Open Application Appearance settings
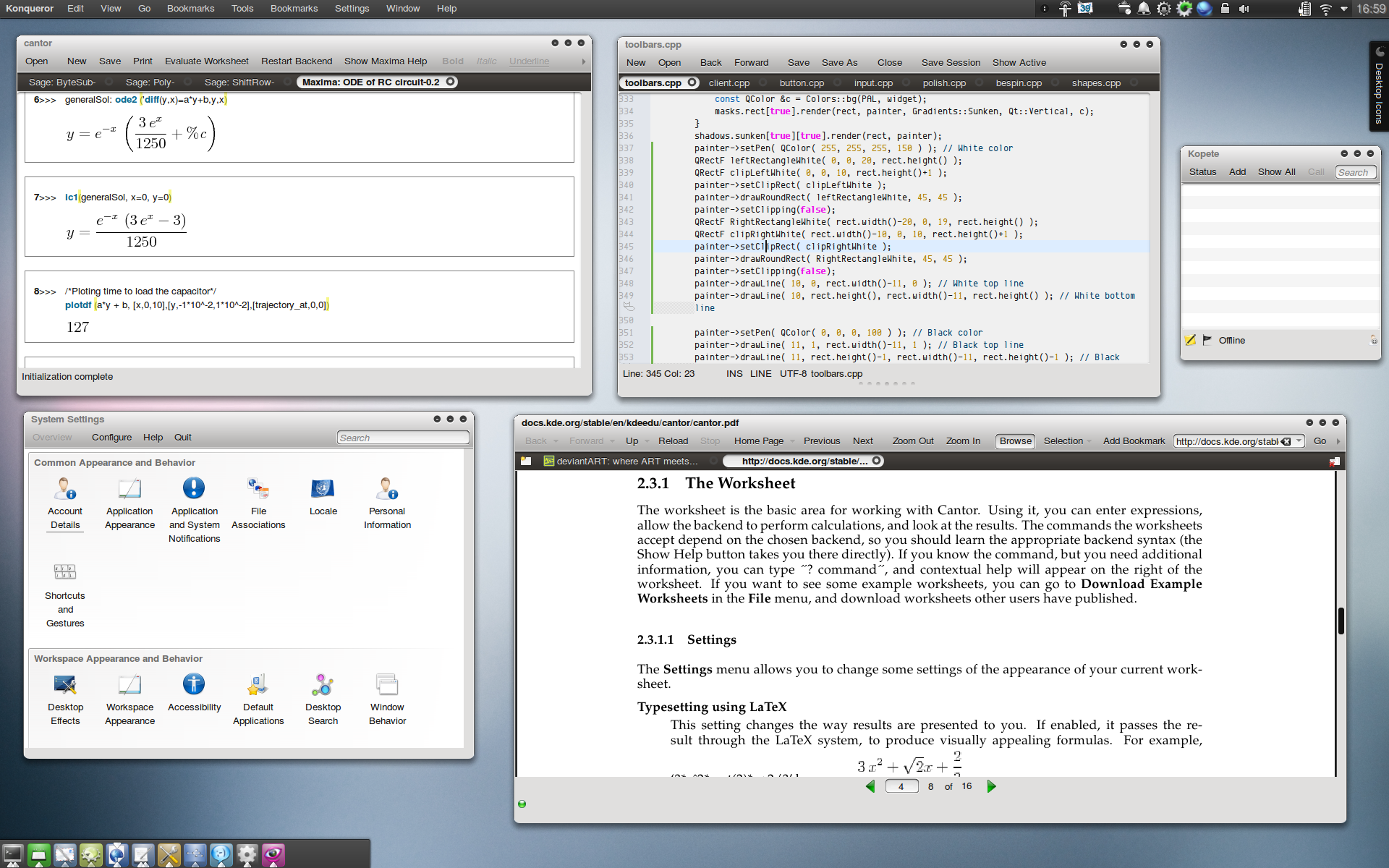 coord(129,504)
